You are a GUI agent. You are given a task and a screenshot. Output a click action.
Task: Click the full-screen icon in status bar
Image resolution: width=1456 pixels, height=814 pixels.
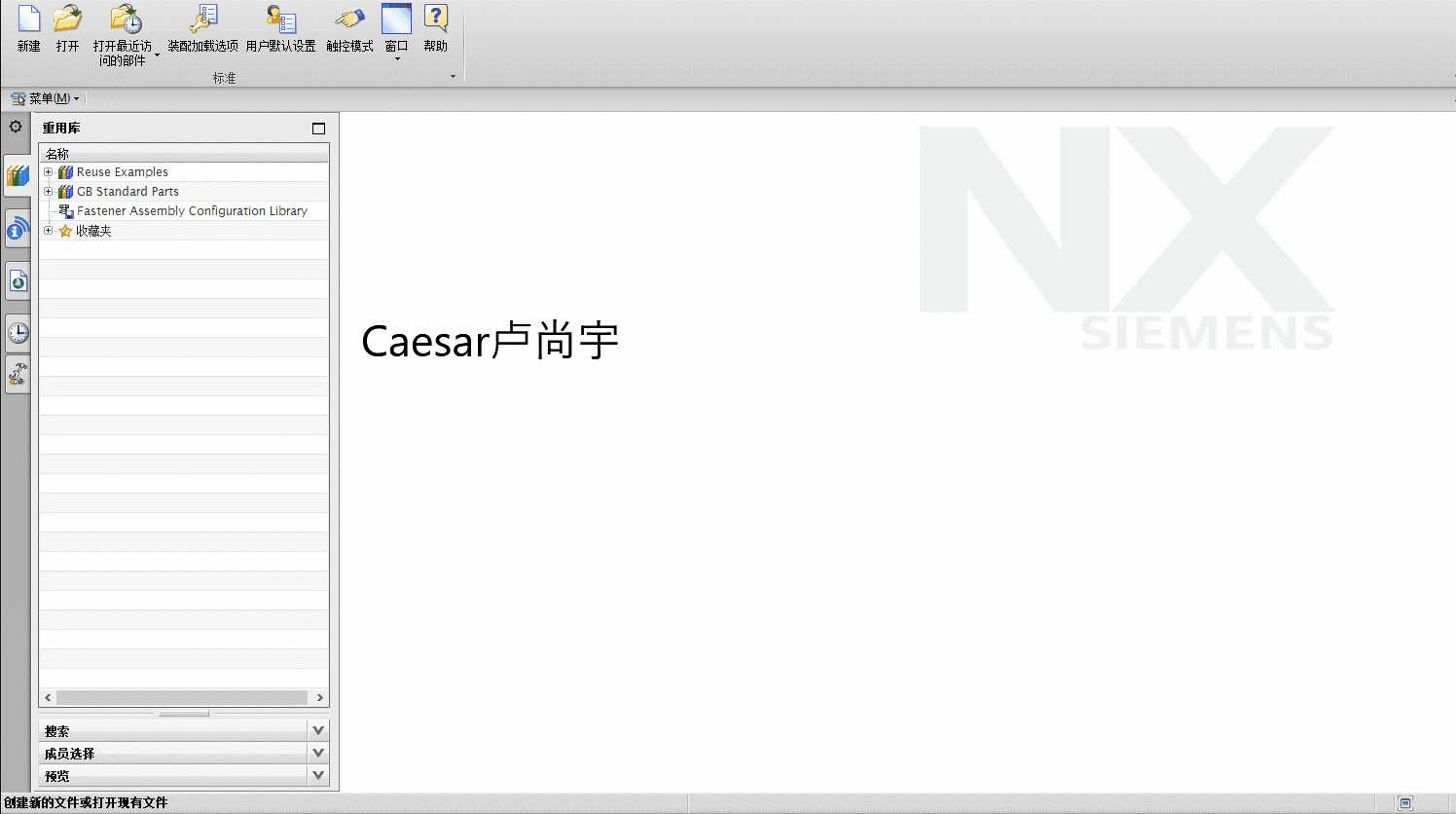[1405, 803]
